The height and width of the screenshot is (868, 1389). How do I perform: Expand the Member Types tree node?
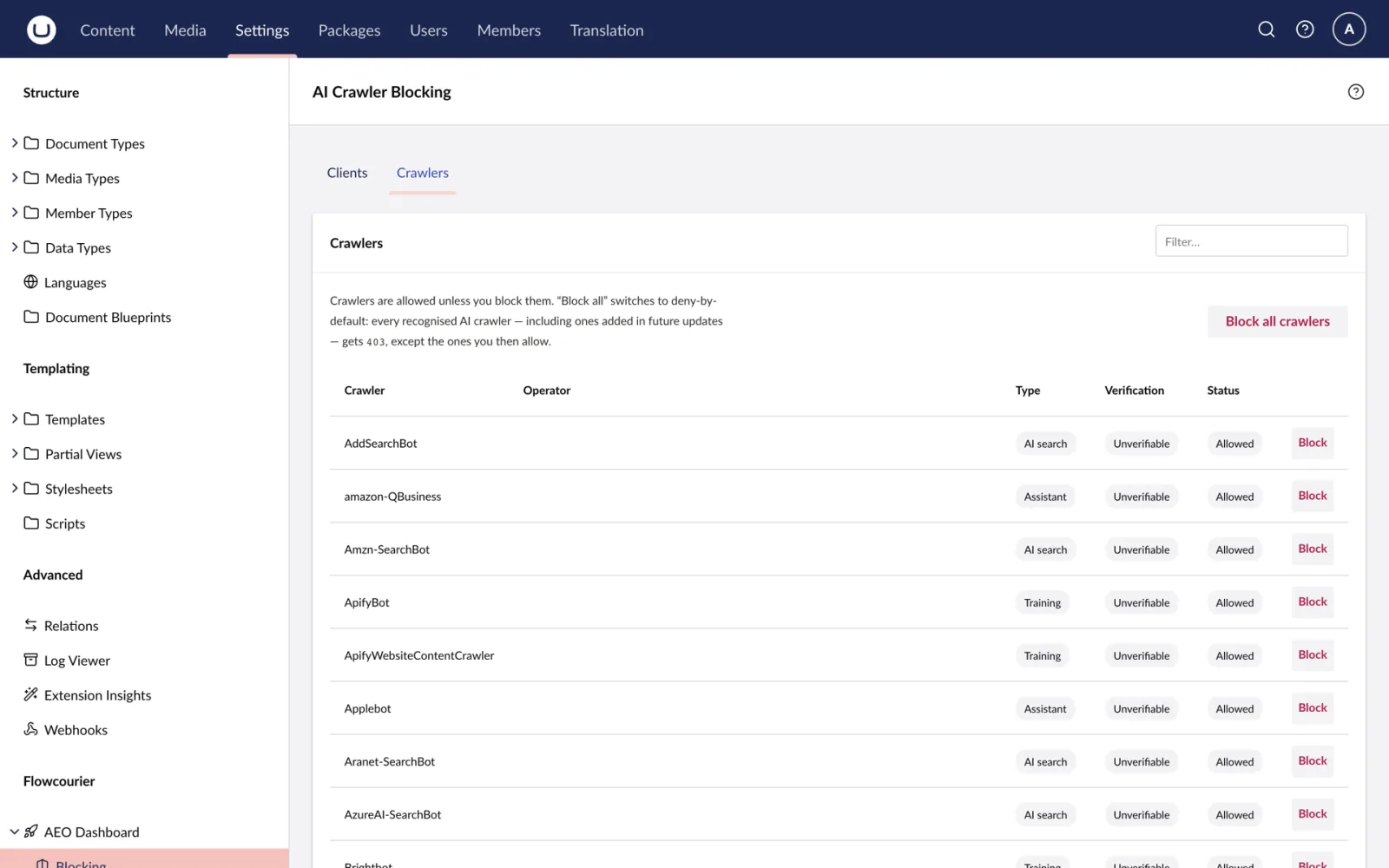coord(14,213)
